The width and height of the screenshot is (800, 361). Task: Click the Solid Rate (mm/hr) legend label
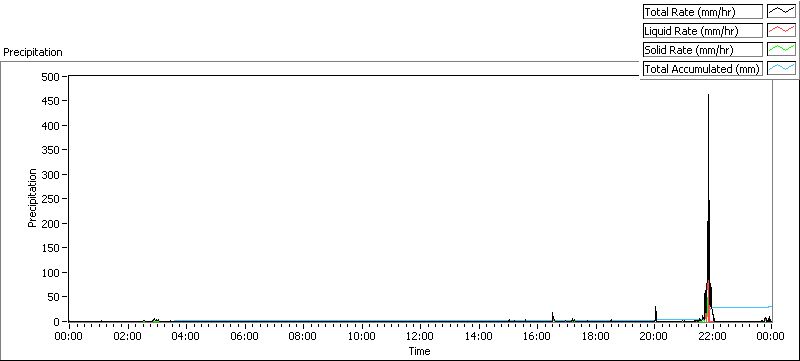[x=703, y=50]
